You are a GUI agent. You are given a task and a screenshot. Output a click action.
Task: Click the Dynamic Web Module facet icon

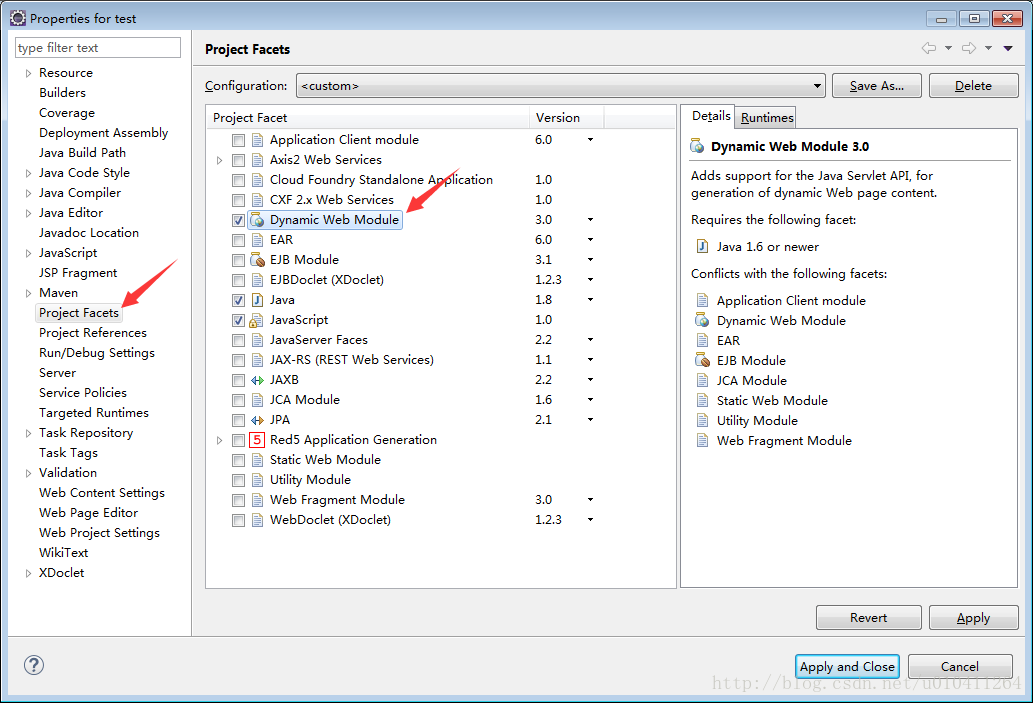257,220
